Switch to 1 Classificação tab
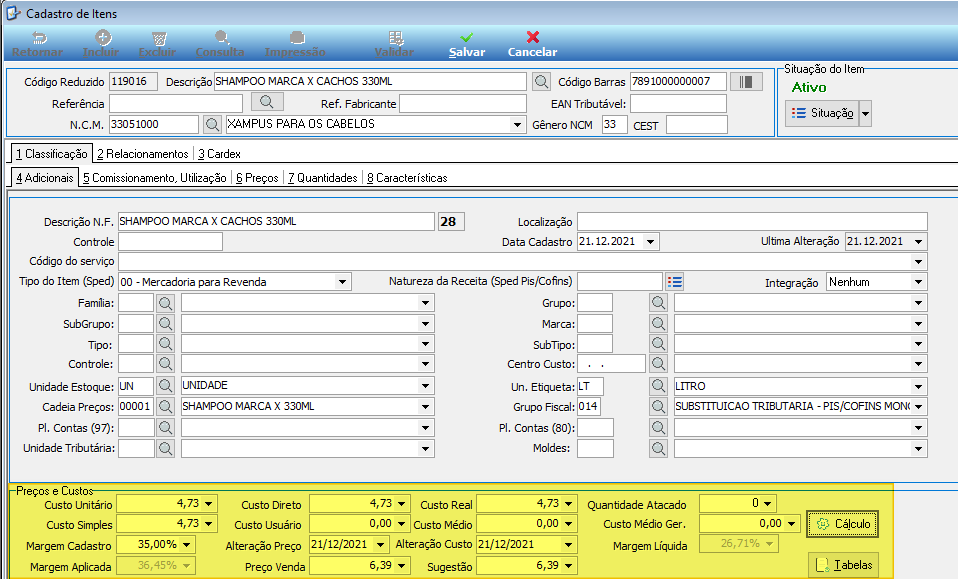The height and width of the screenshot is (579, 958). (x=52, y=154)
